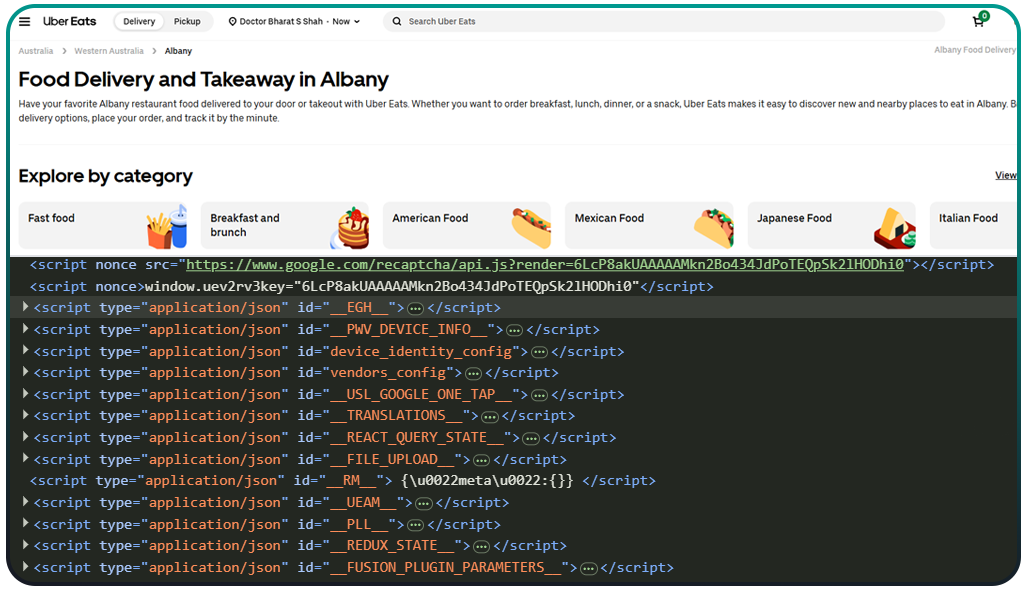This screenshot has height=589, width=1026.
Task: Click the Breakfast and brunch pancakes icon
Action: coord(350,225)
